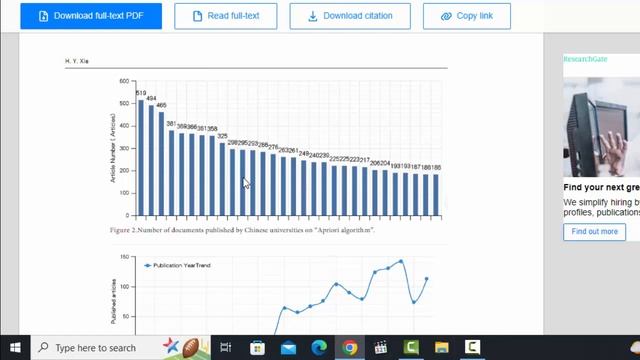The image size is (640, 360).
Task: Copy link to this publication
Action: 467,16
